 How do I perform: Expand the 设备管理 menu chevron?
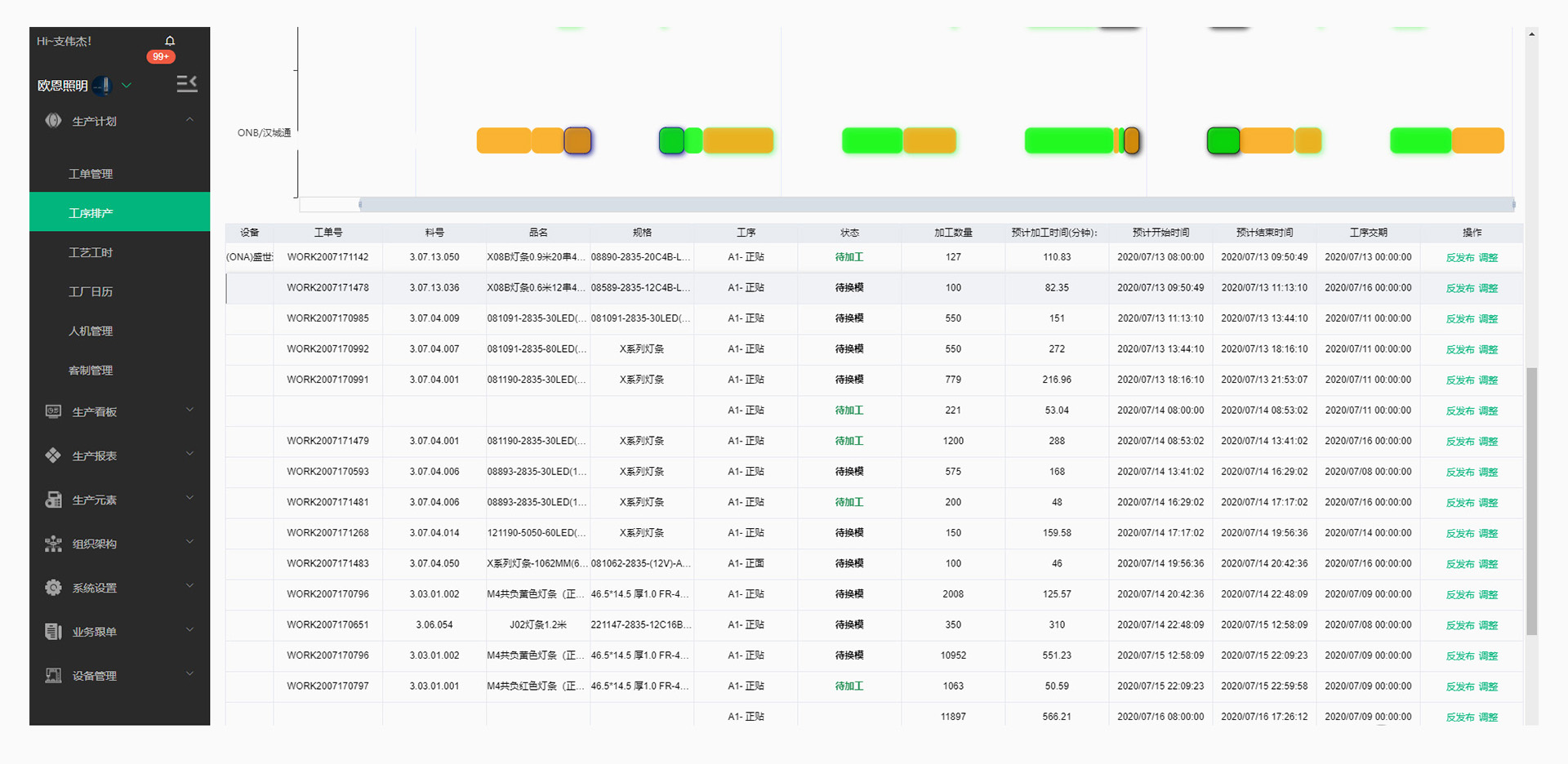(189, 674)
